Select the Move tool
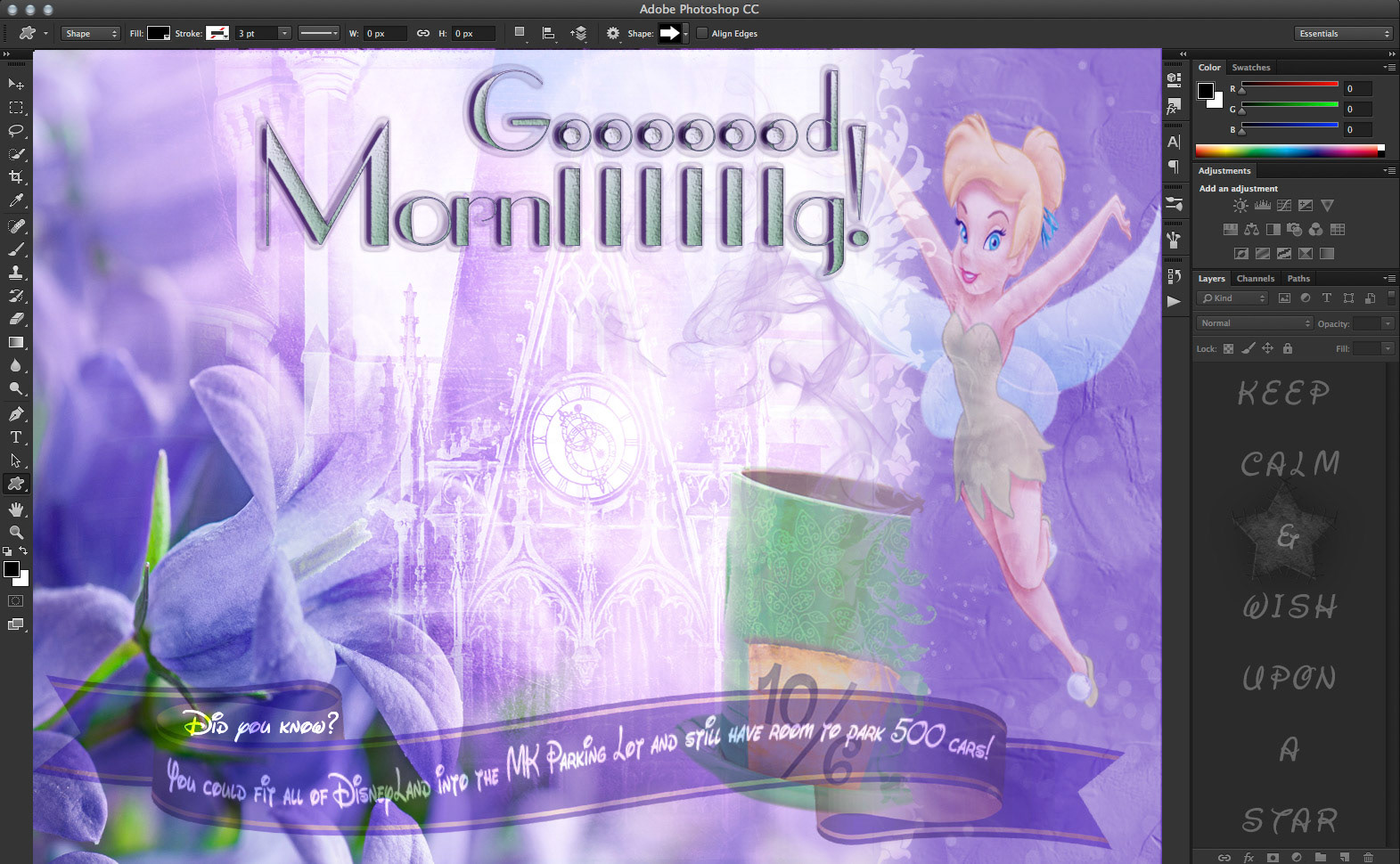 click(x=15, y=84)
